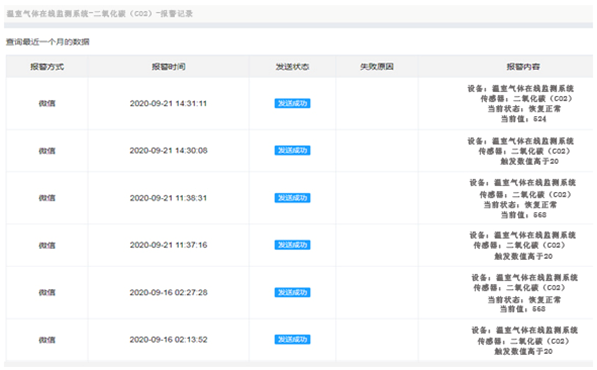Click 微信 cell in the last row

[x=47, y=340]
